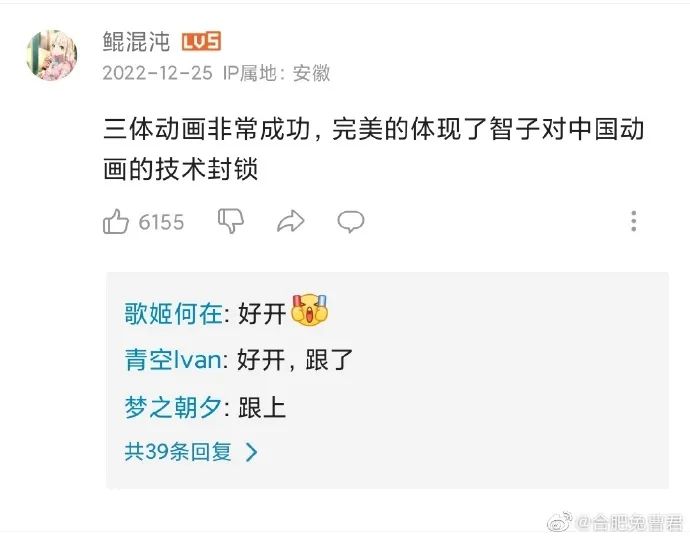690x539 pixels.
Task: Visit 歌姬何在 user profile
Action: coord(173,314)
